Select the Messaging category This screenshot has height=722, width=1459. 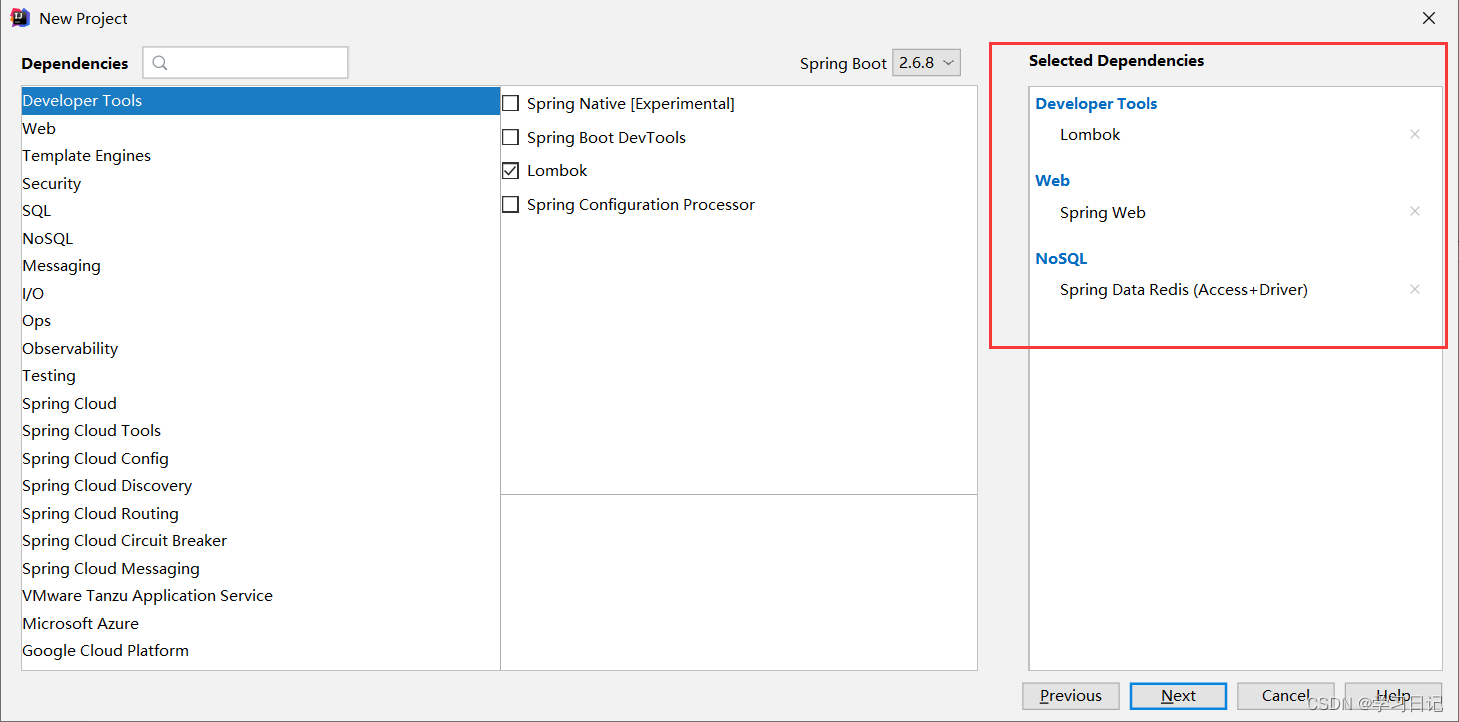(x=261, y=266)
